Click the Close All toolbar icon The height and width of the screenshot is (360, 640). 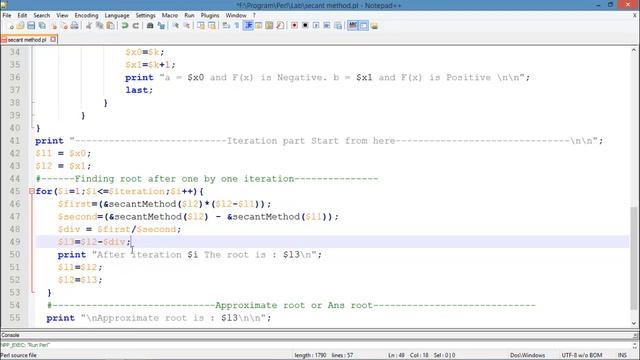click(x=64, y=26)
